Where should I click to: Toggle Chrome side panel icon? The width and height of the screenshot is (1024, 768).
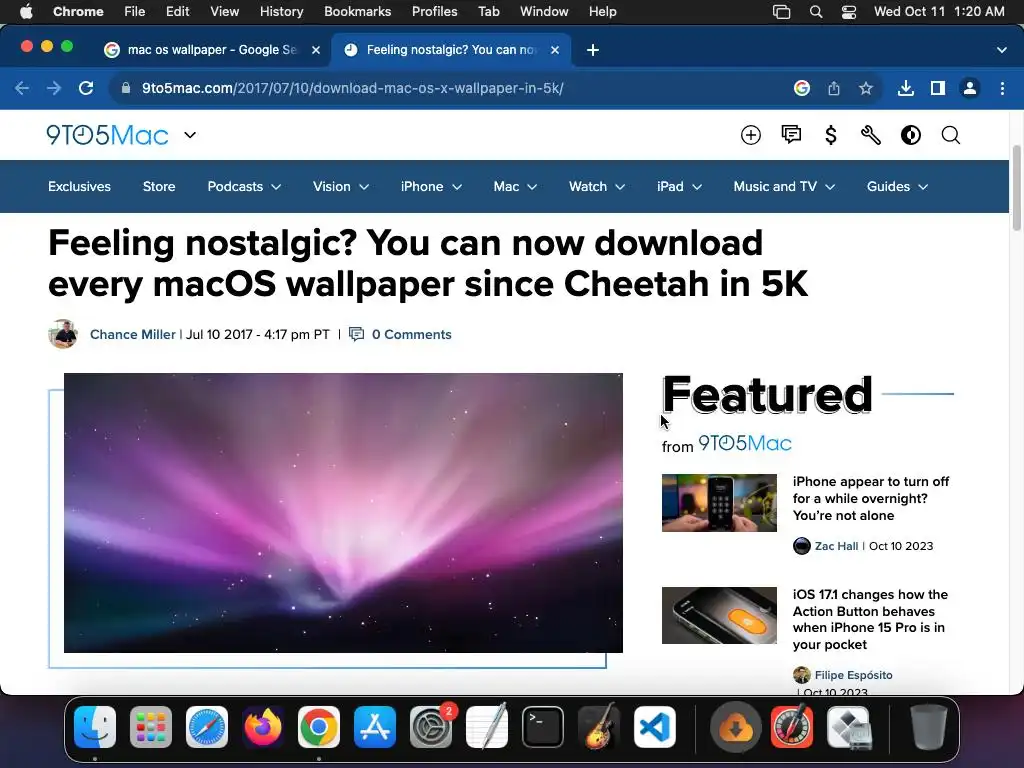[938, 88]
